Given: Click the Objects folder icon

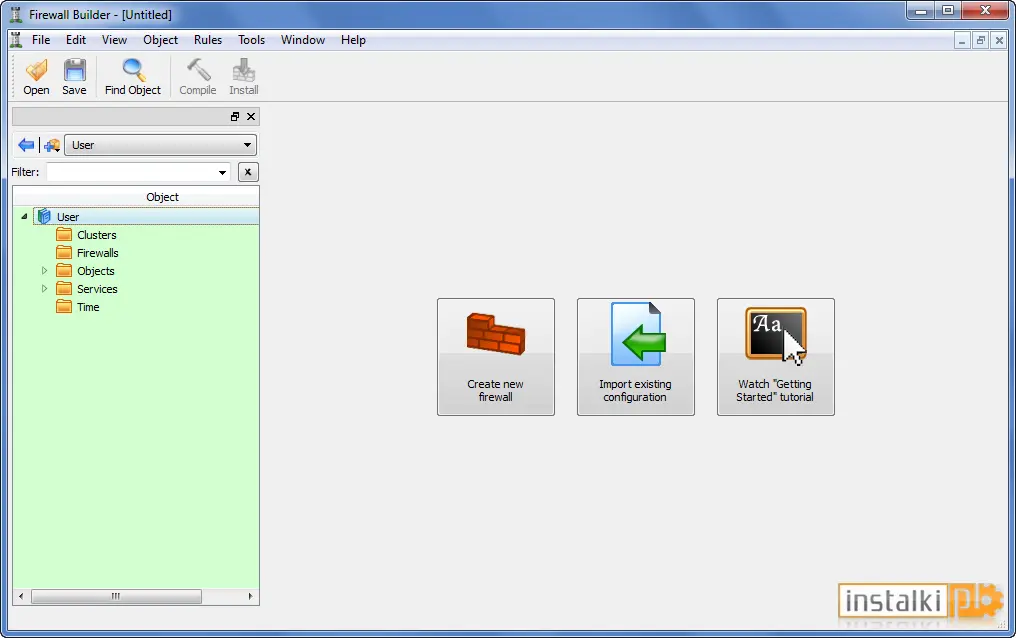Looking at the screenshot, I should click(64, 271).
